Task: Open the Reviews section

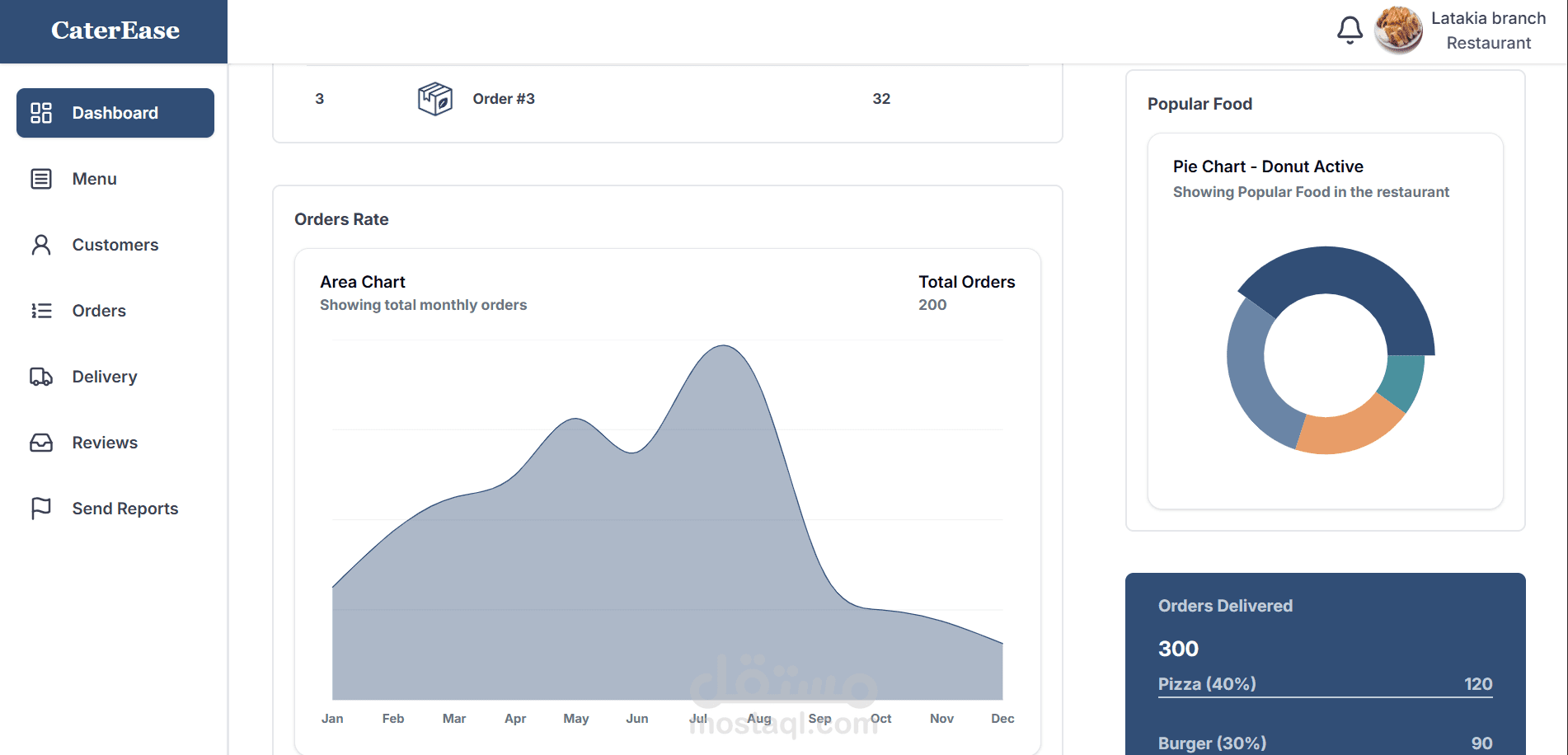Action: [x=105, y=443]
